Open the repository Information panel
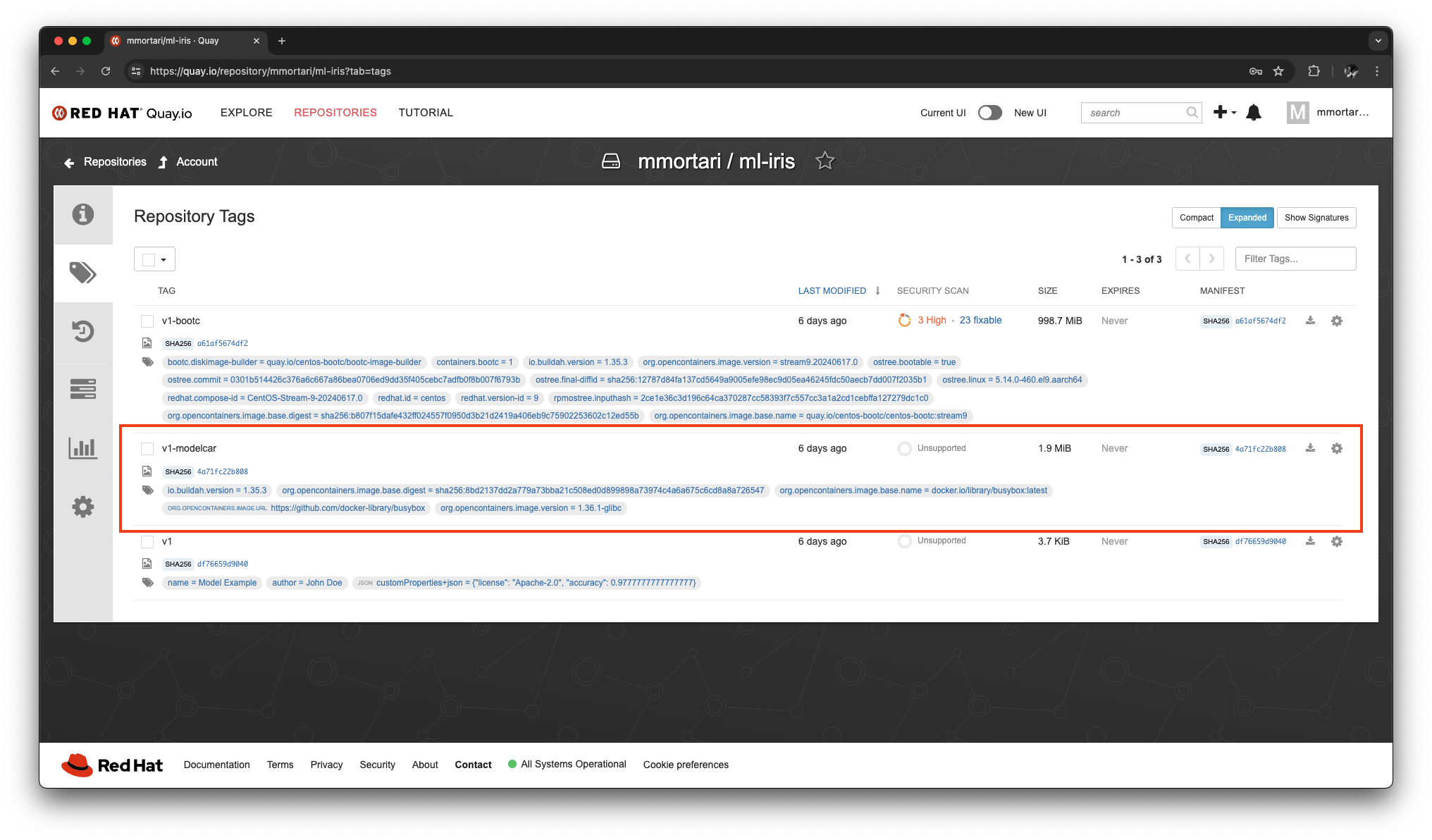The image size is (1432, 840). coord(83,215)
